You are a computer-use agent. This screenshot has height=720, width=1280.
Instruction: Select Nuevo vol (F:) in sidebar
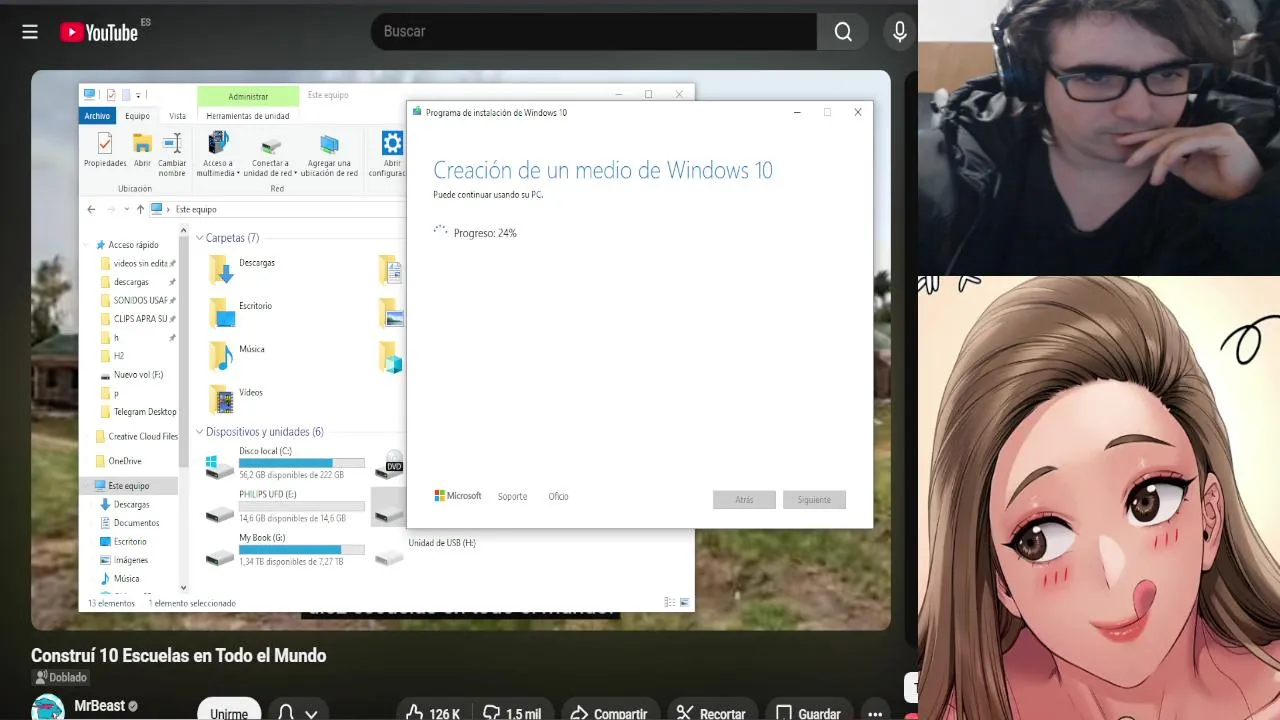click(131, 374)
